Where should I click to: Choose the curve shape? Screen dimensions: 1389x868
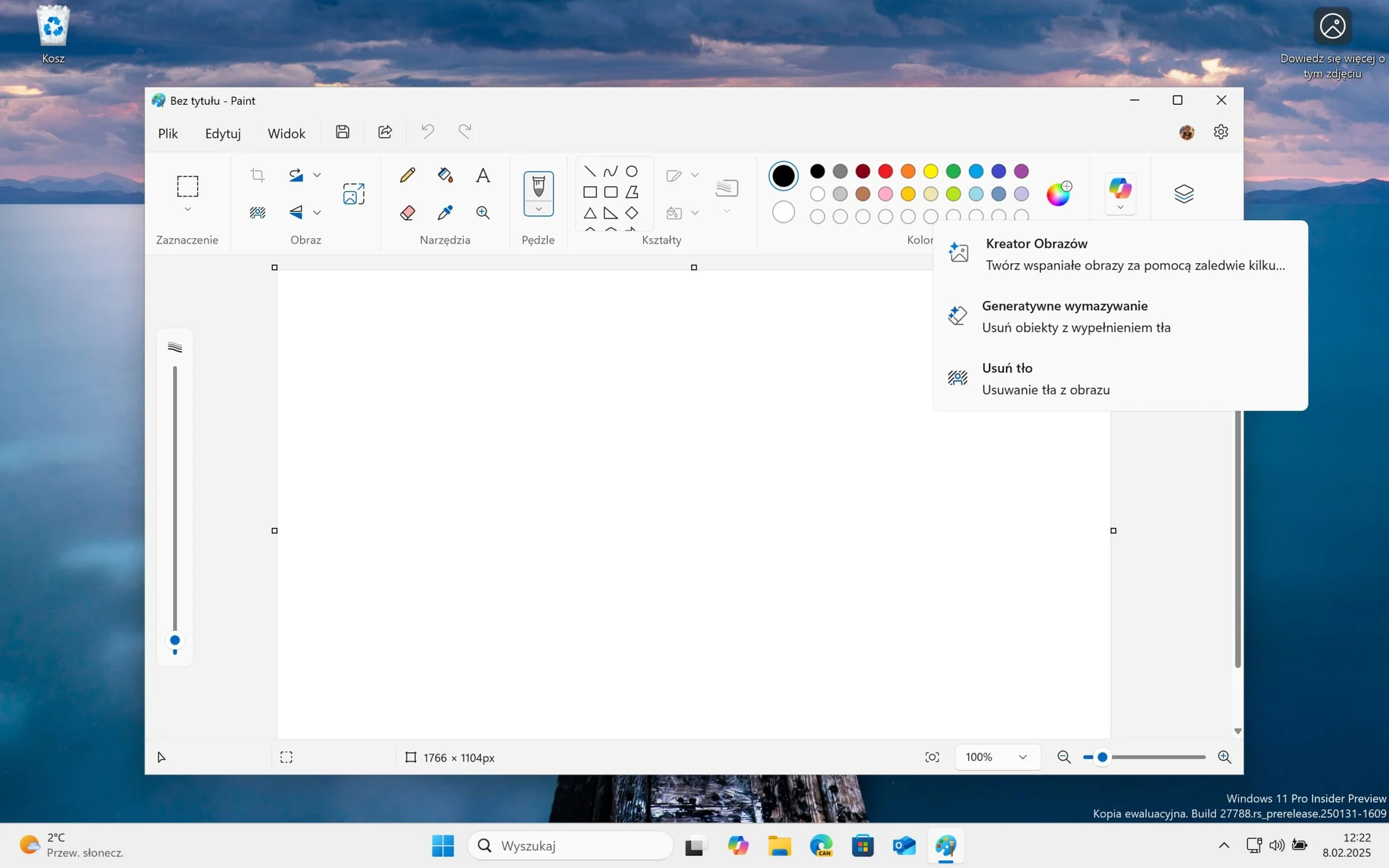(x=610, y=172)
